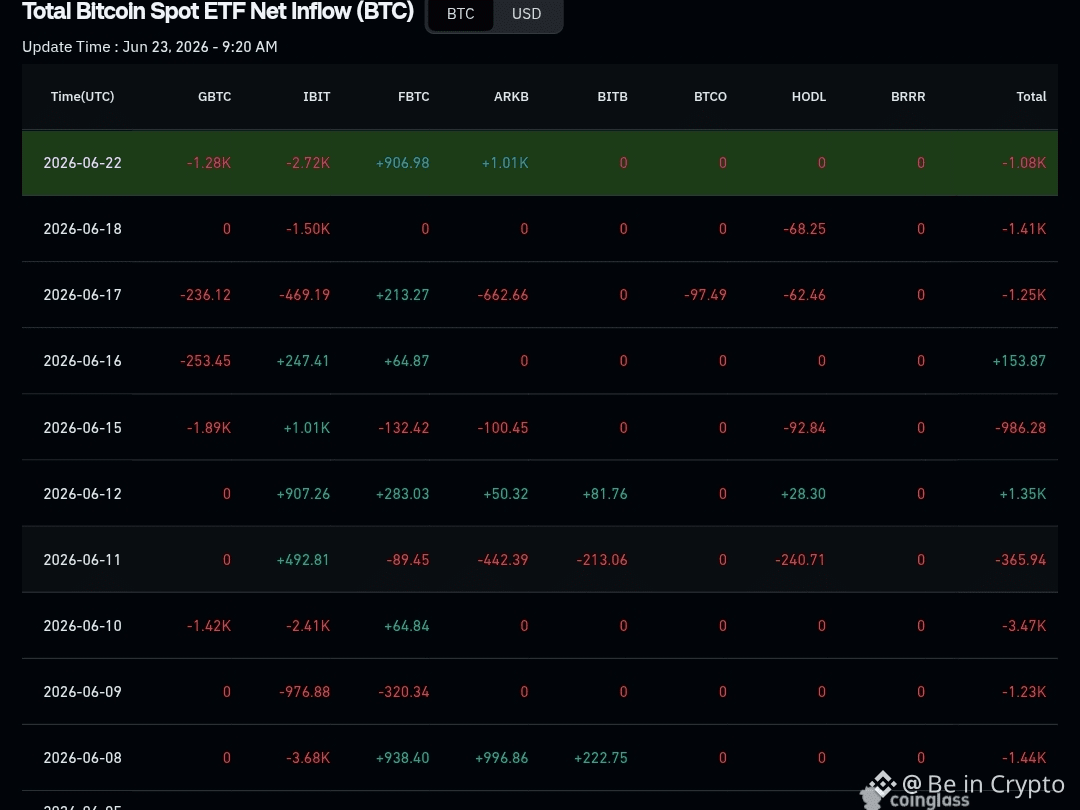Click FBTC value -132.42
The width and height of the screenshot is (1080, 810).
[x=404, y=428]
